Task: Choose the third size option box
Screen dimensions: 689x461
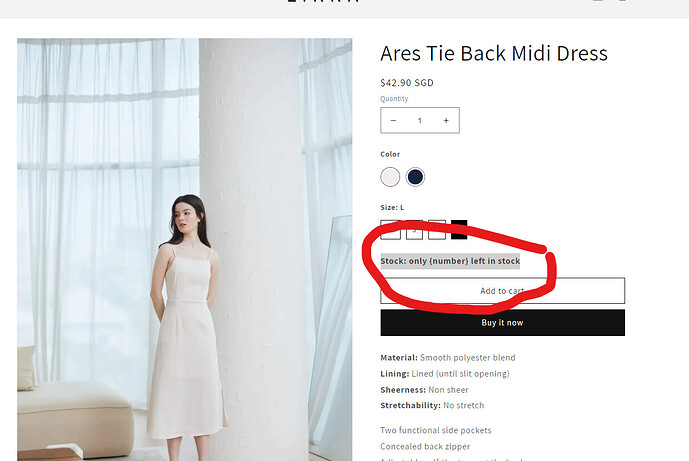Action: pyautogui.click(x=437, y=230)
